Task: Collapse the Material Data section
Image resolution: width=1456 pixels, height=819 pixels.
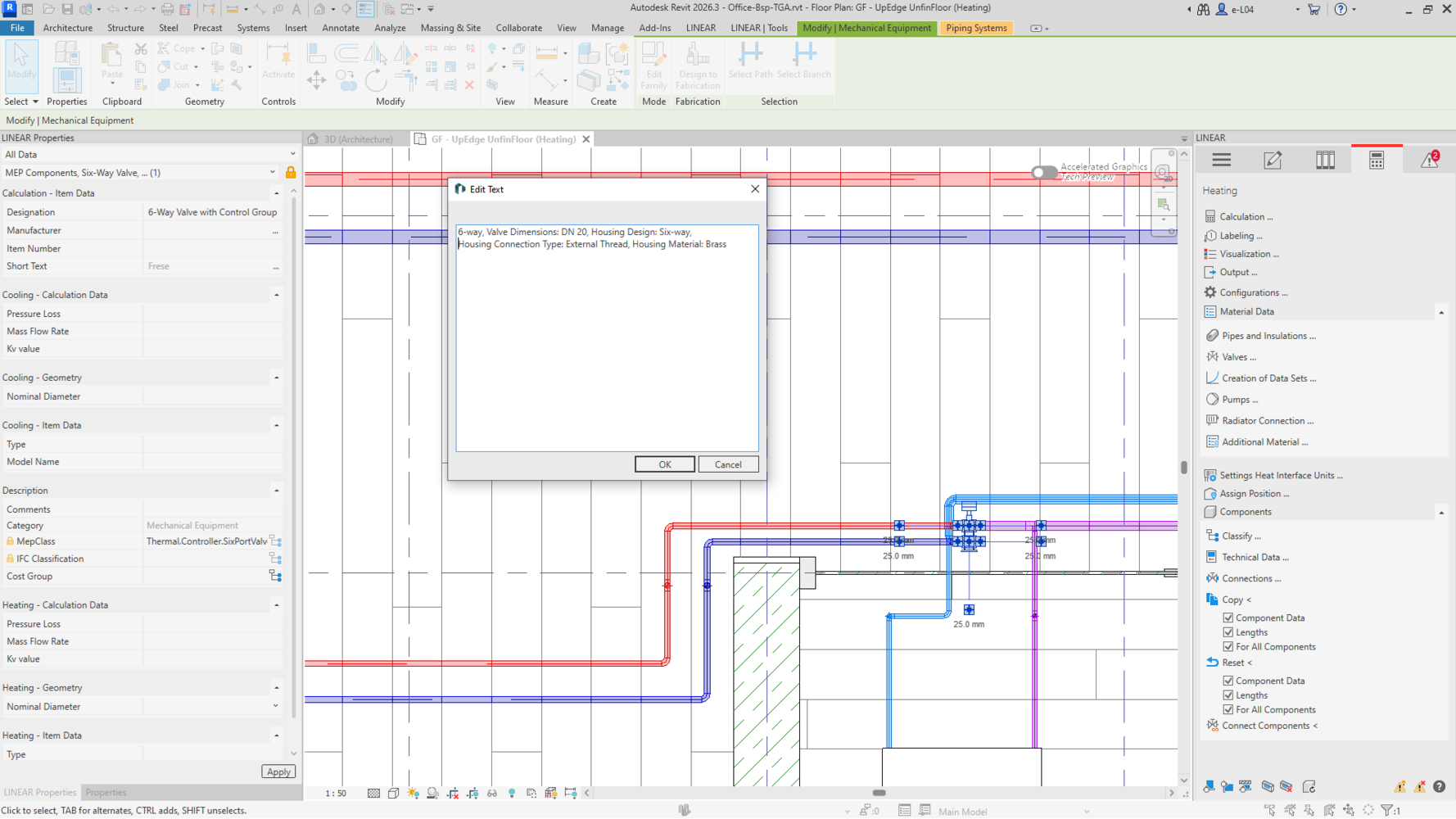Action: (1440, 312)
